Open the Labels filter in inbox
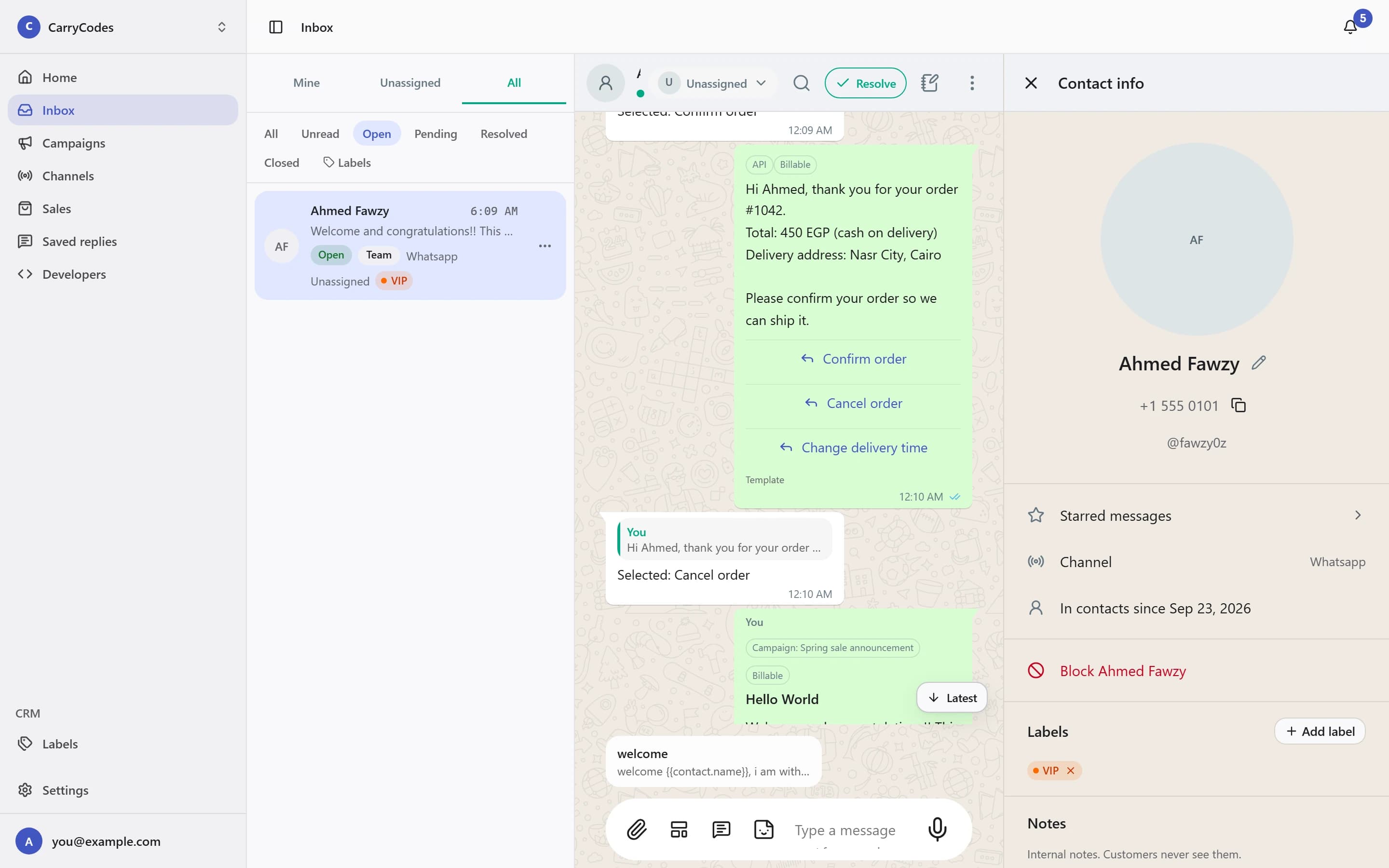The image size is (1389, 868). [347, 163]
